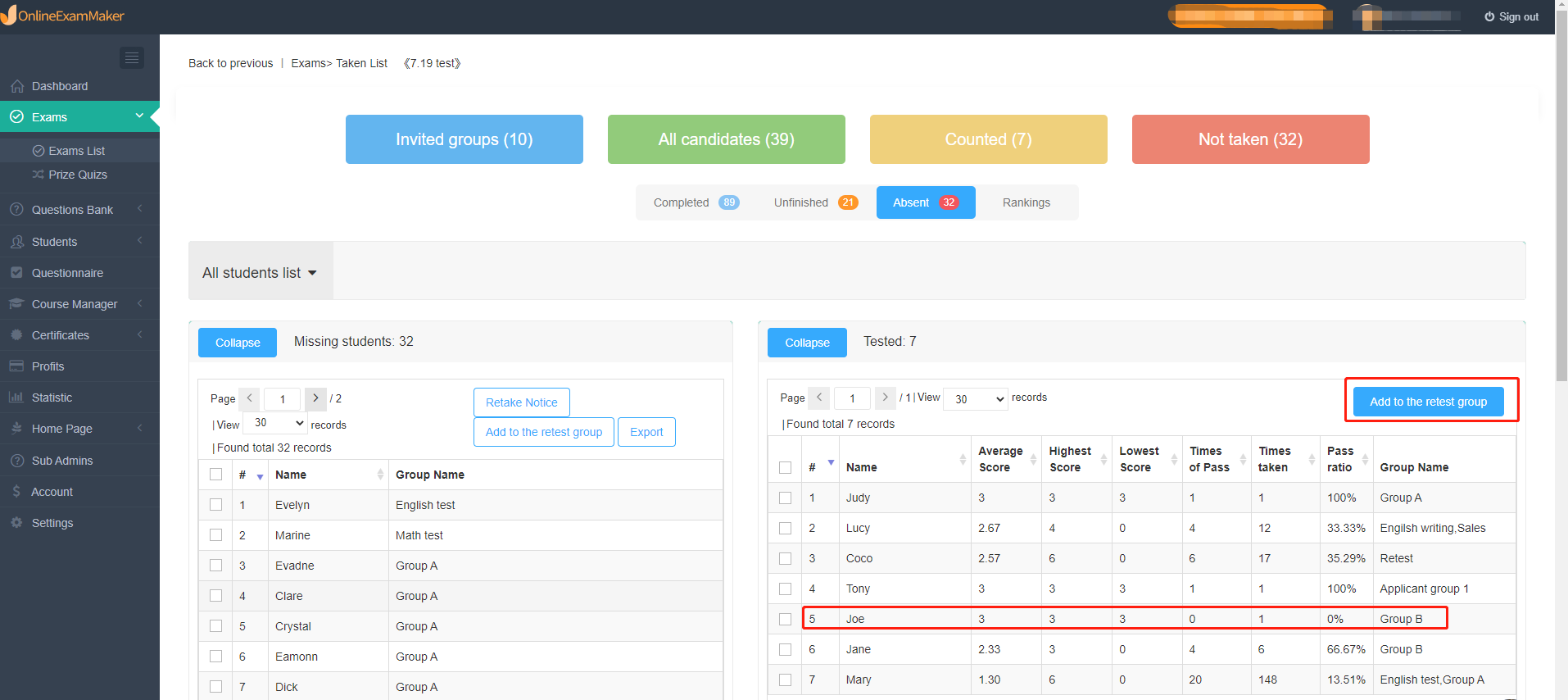Image resolution: width=1568 pixels, height=700 pixels.
Task: Click the Invited groups (10) card
Action: tap(465, 139)
